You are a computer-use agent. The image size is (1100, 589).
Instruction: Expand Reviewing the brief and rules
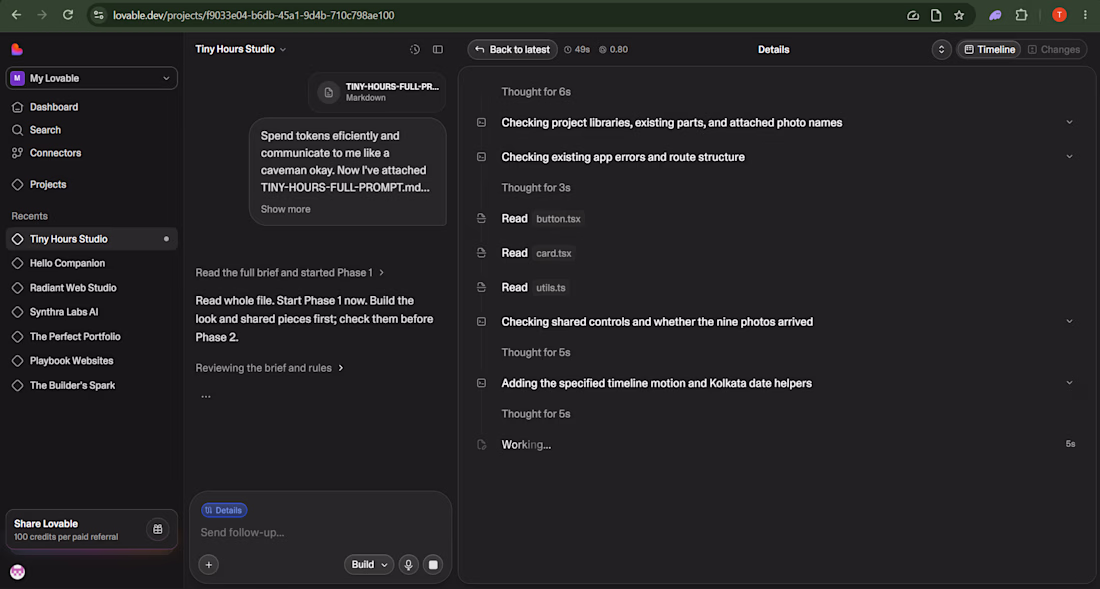pos(269,368)
